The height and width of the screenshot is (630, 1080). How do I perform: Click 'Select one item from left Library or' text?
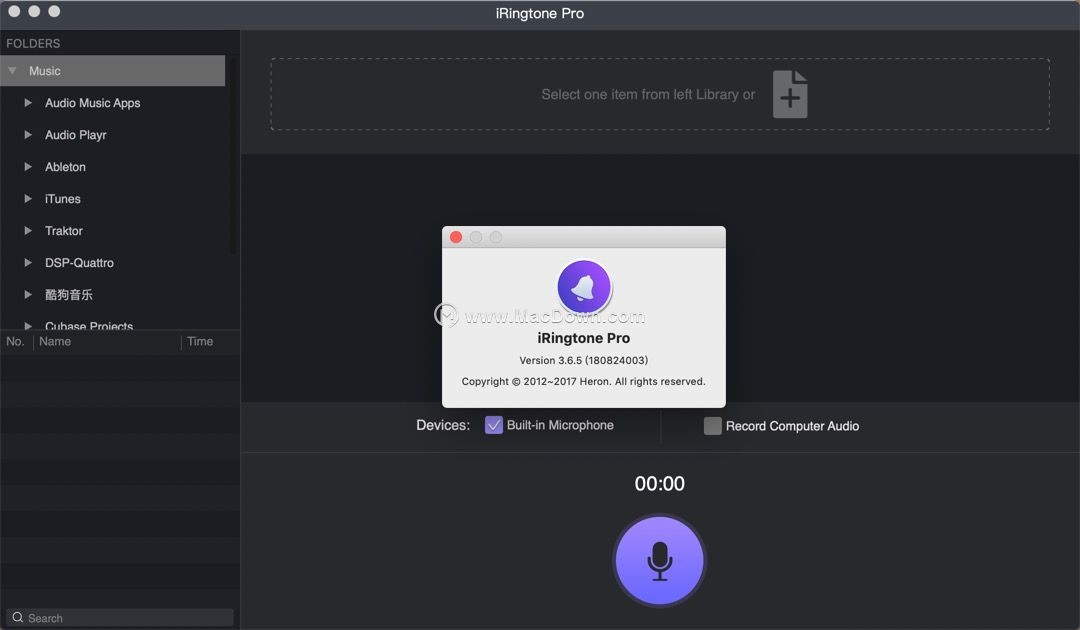[x=648, y=94]
